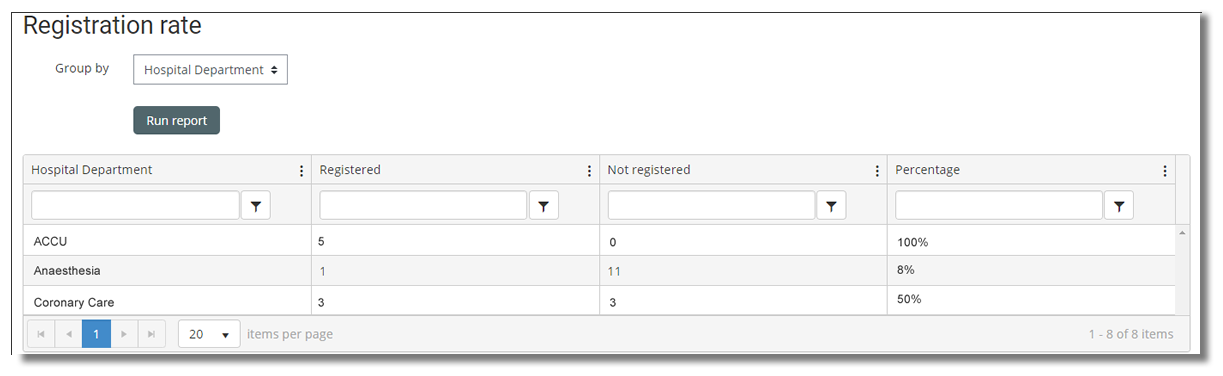The width and height of the screenshot is (1223, 376).
Task: Select page 1 in pager
Action: (x=96, y=334)
